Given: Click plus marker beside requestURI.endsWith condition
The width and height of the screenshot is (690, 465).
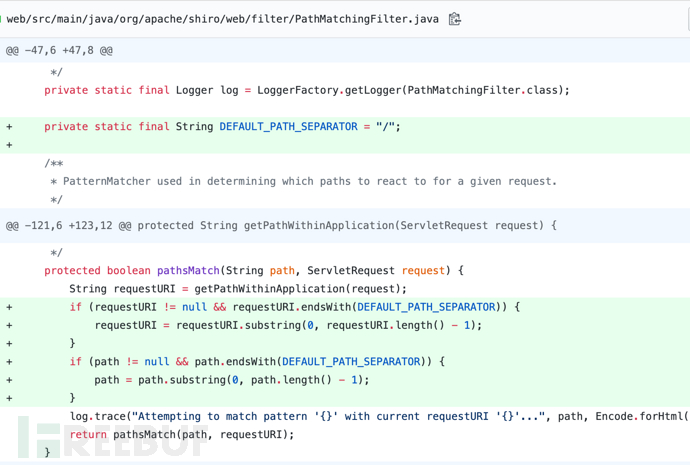Looking at the screenshot, I should click(x=9, y=307).
